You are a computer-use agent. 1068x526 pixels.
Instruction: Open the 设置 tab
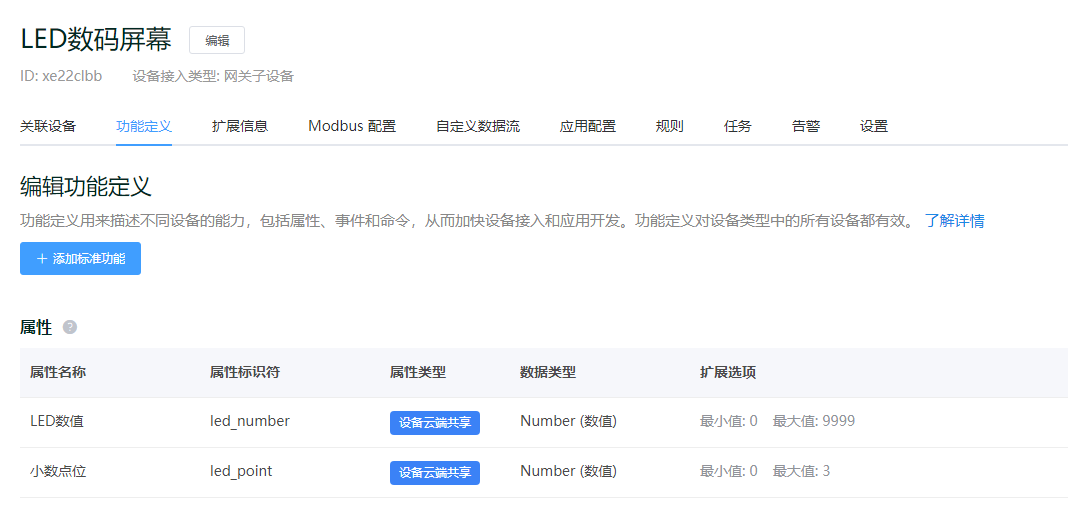(x=874, y=126)
